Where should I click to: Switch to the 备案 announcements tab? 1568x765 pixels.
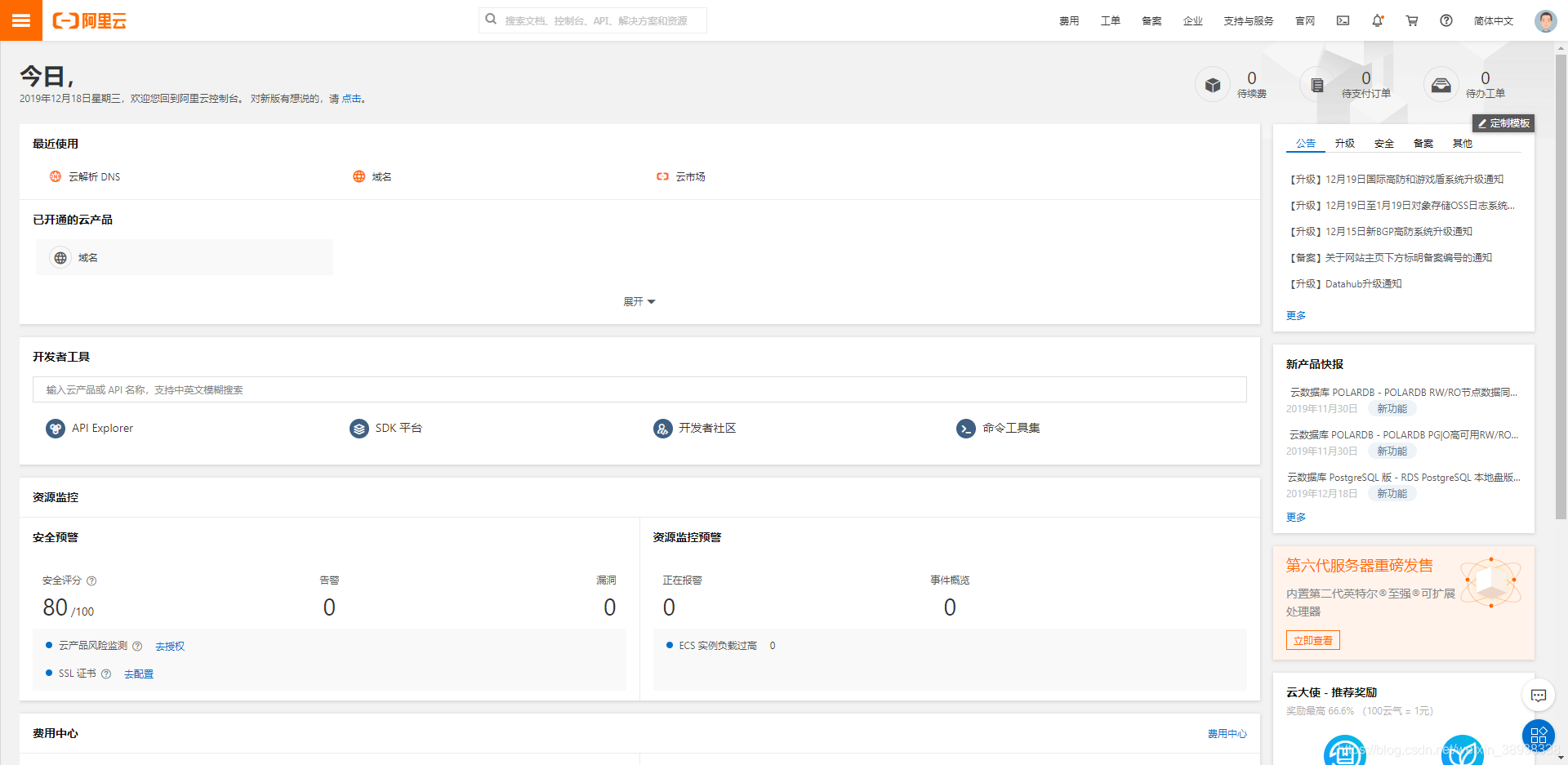(1423, 144)
